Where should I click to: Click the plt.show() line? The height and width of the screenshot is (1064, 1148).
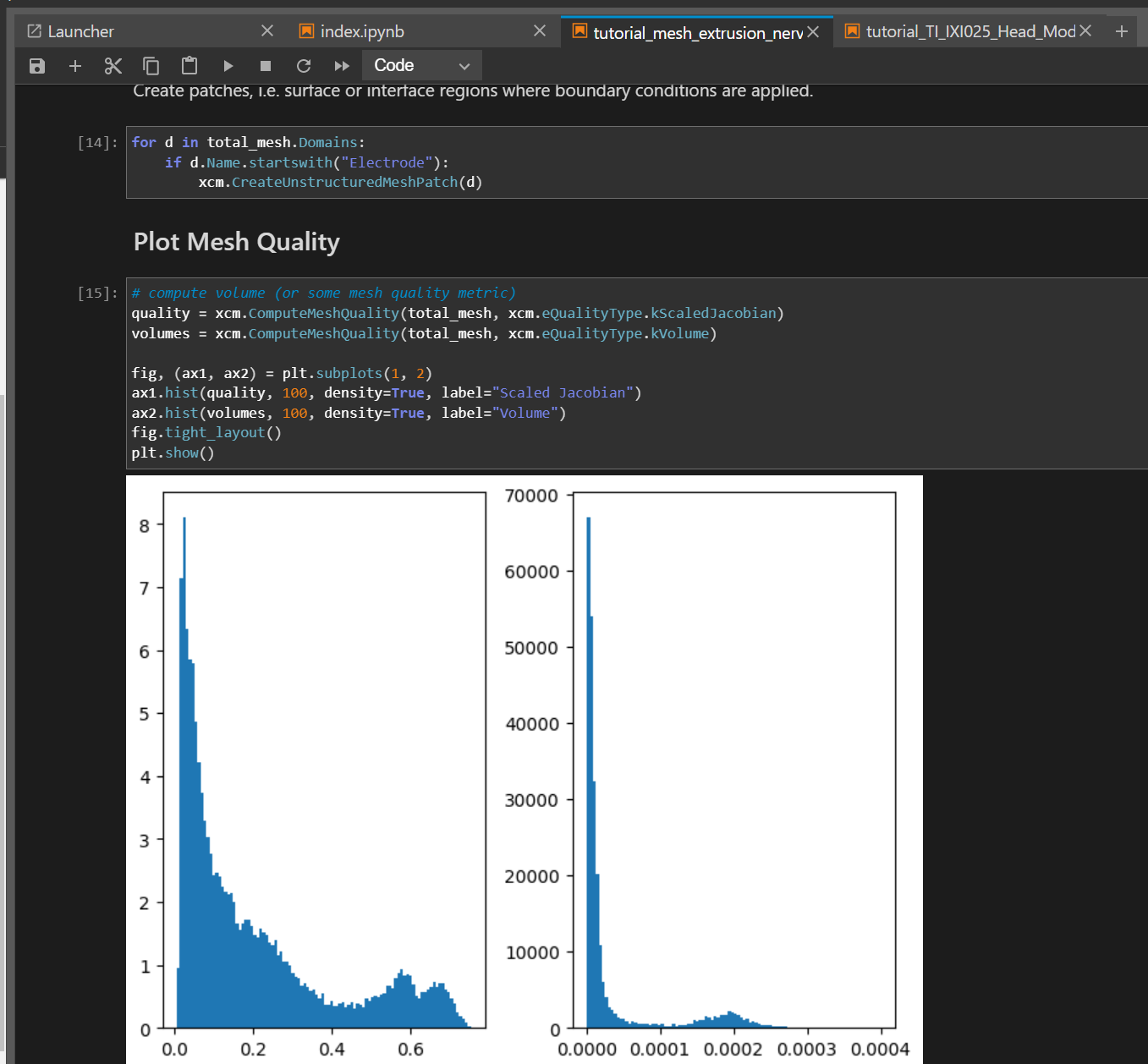(173, 452)
